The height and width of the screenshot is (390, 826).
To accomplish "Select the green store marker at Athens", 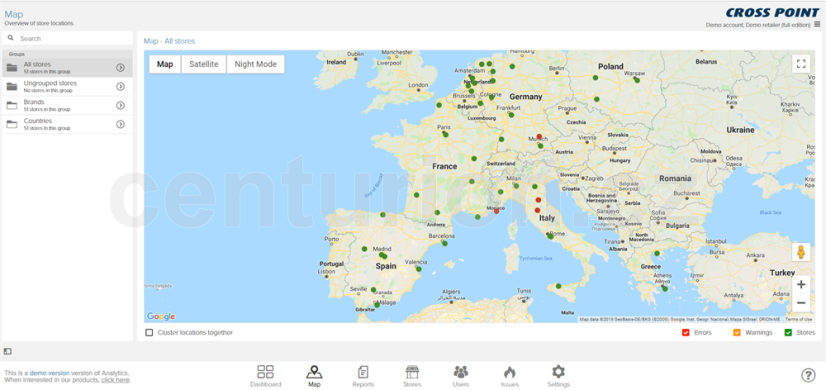I will (665, 288).
